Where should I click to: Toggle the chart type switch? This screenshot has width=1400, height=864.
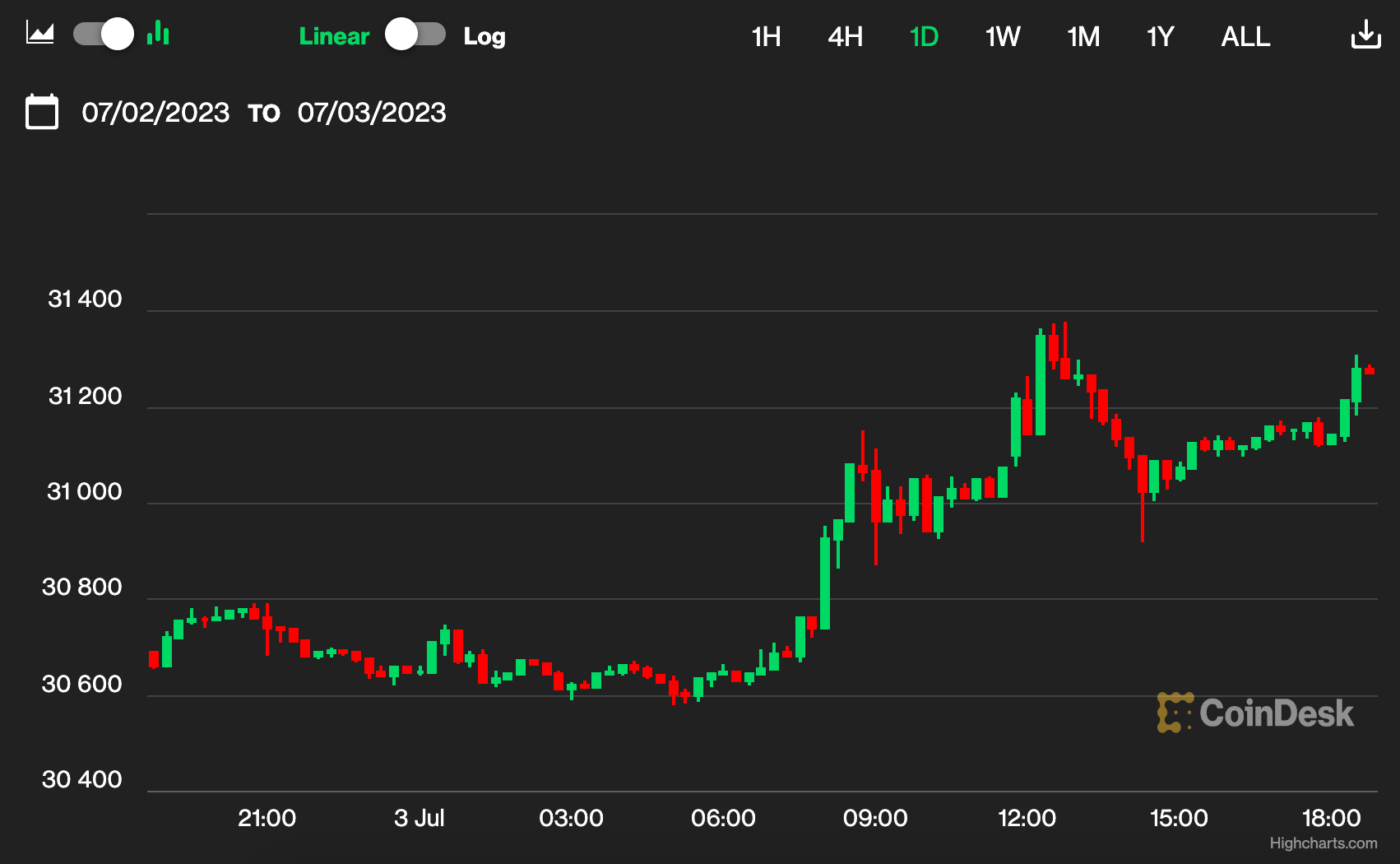pos(104,35)
